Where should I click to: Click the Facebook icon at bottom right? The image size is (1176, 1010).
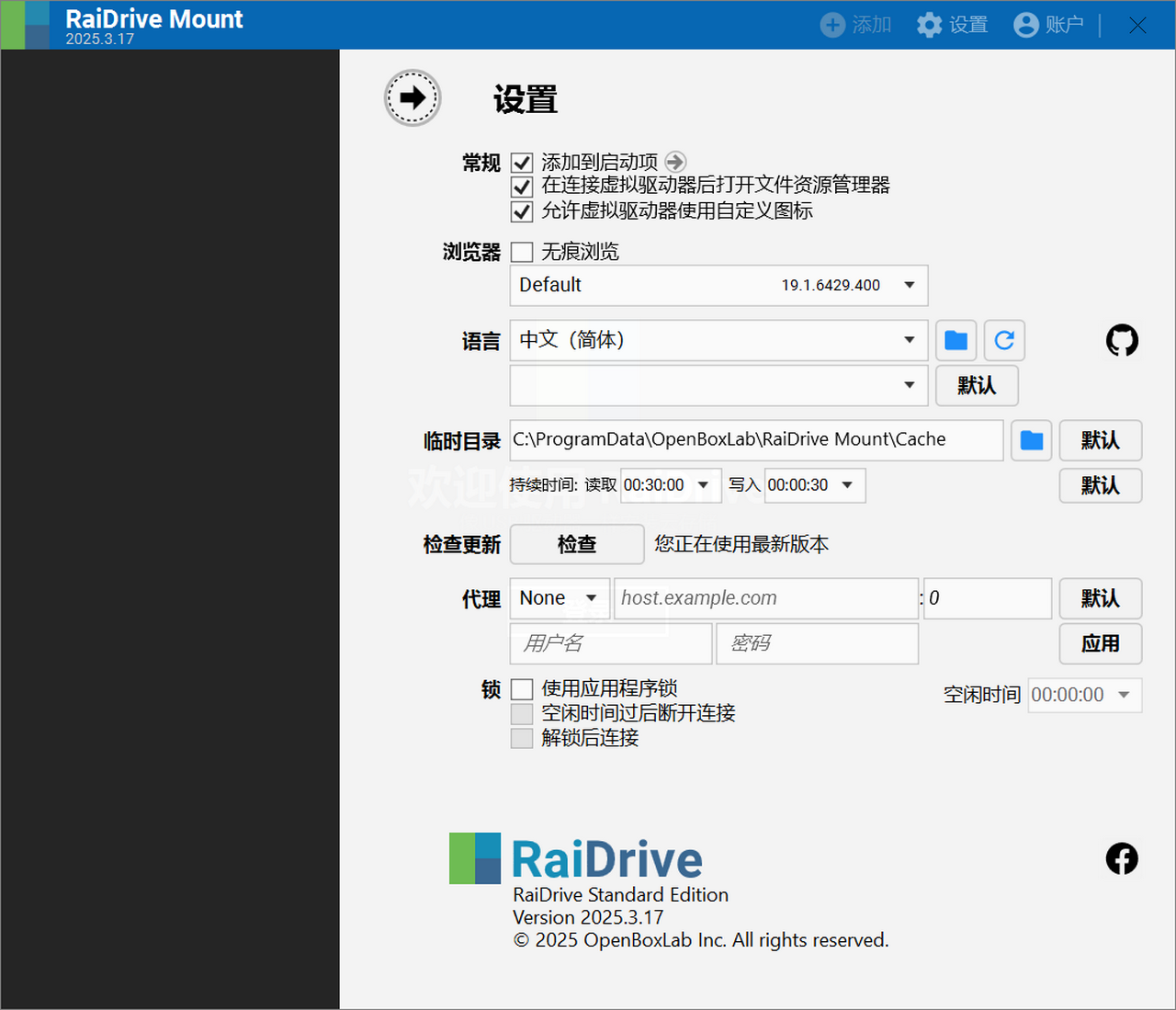pyautogui.click(x=1122, y=858)
